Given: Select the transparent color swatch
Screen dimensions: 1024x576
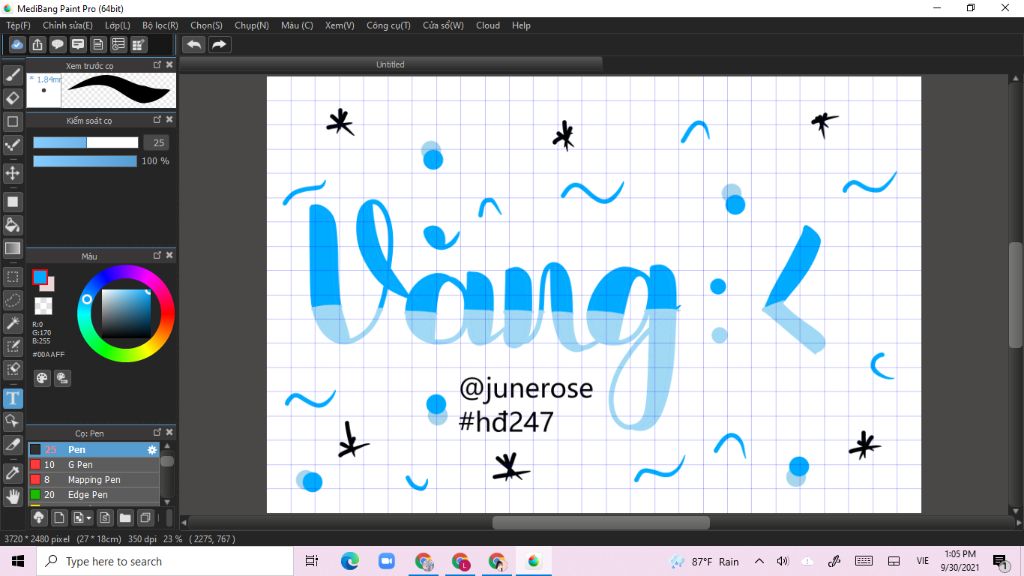Looking at the screenshot, I should point(43,306).
